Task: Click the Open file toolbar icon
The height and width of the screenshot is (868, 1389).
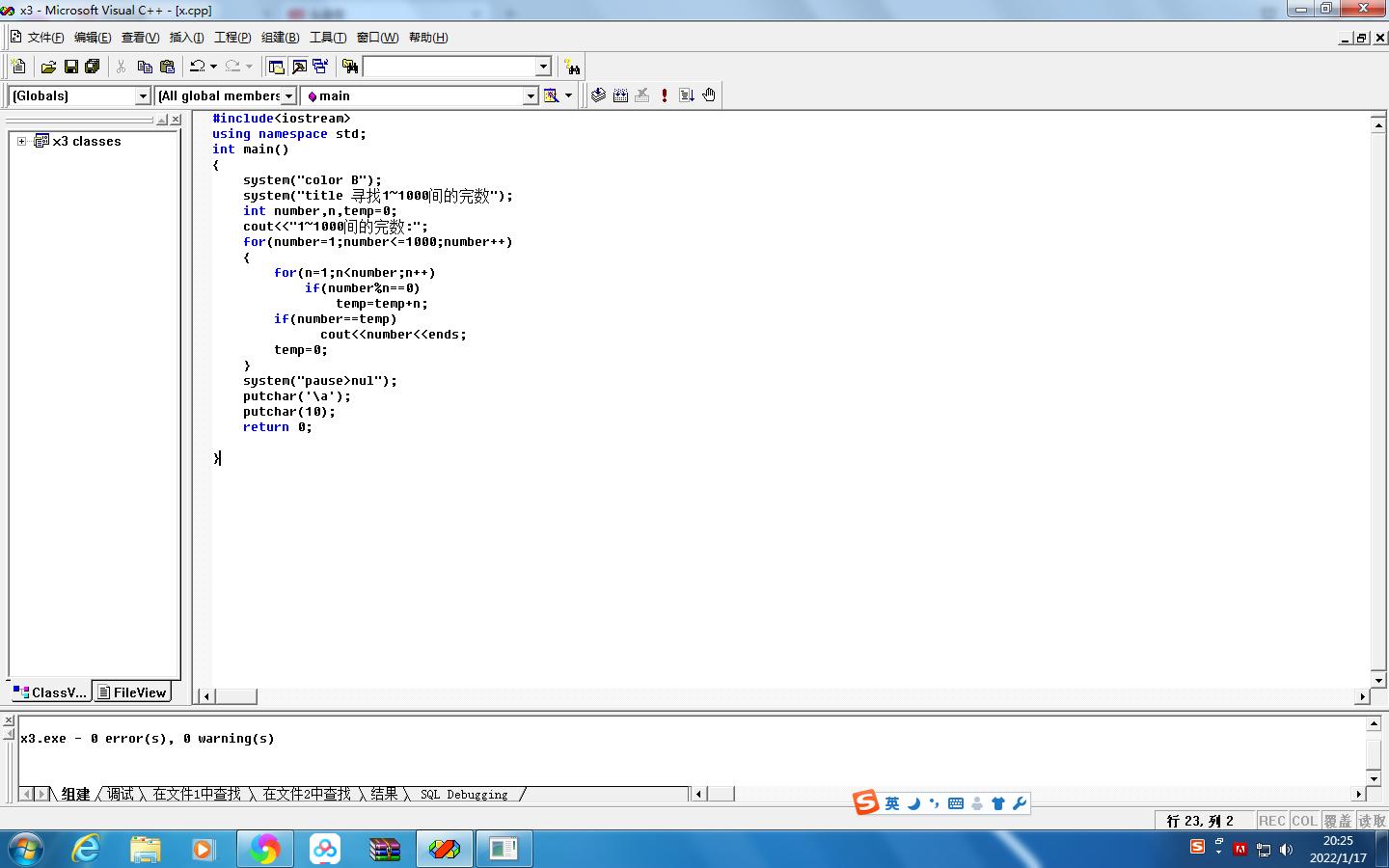Action: pos(48,67)
